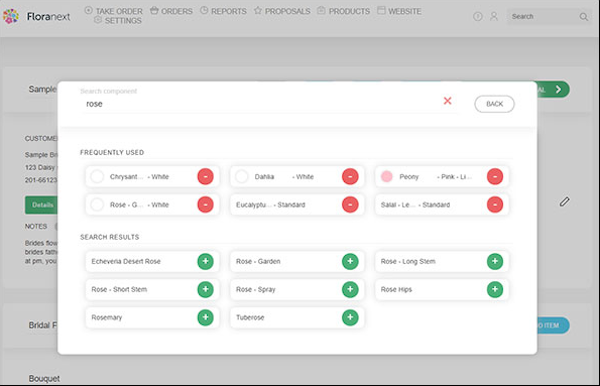Select the Salal Standard item
Viewport: 600px width, 386px height.
442,205
